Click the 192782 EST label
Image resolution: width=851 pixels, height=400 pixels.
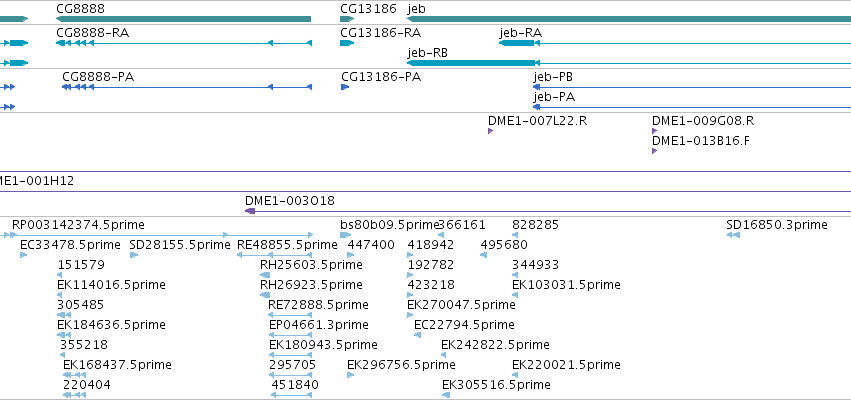click(431, 265)
